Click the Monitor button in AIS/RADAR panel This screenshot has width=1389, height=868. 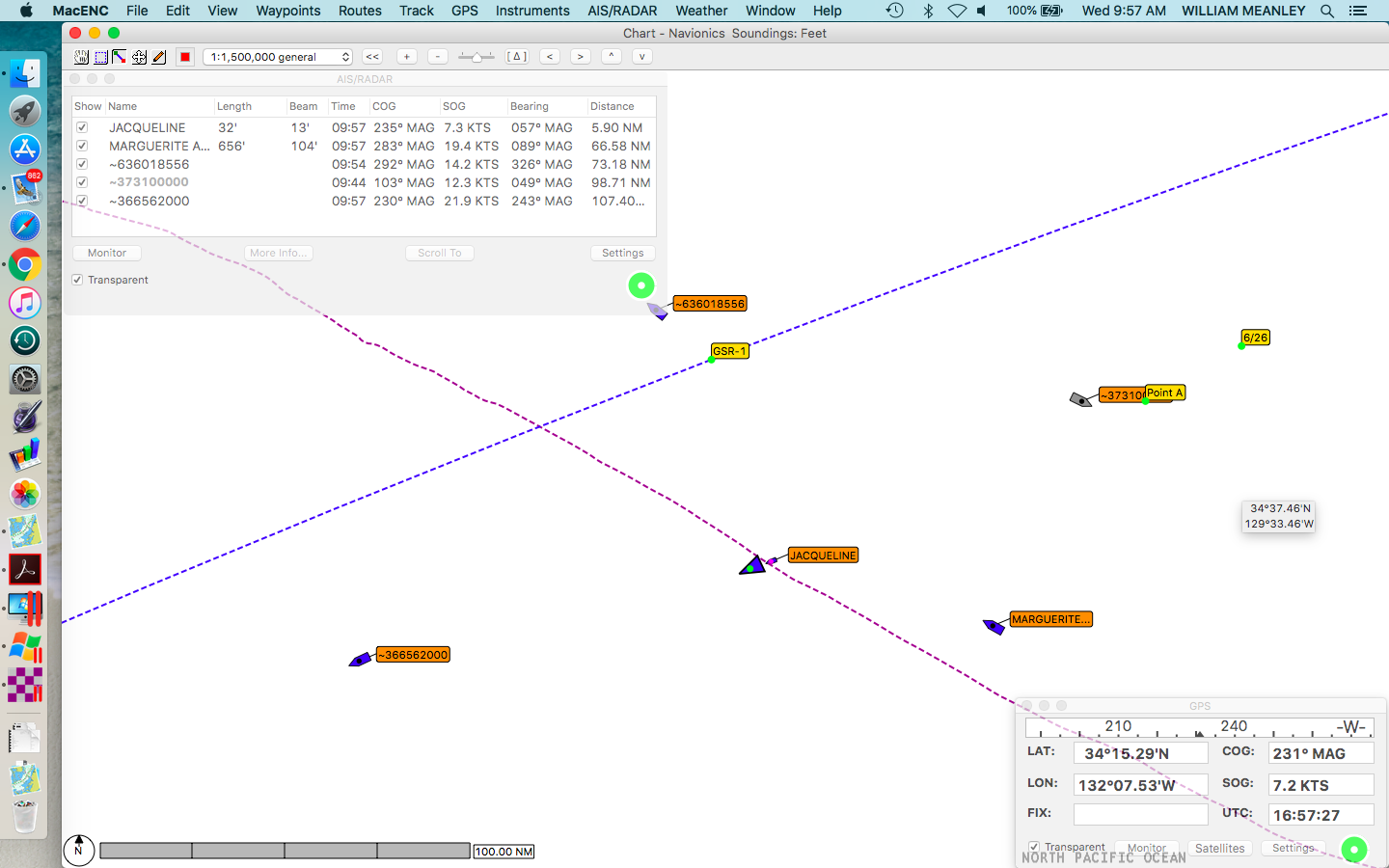click(x=107, y=253)
